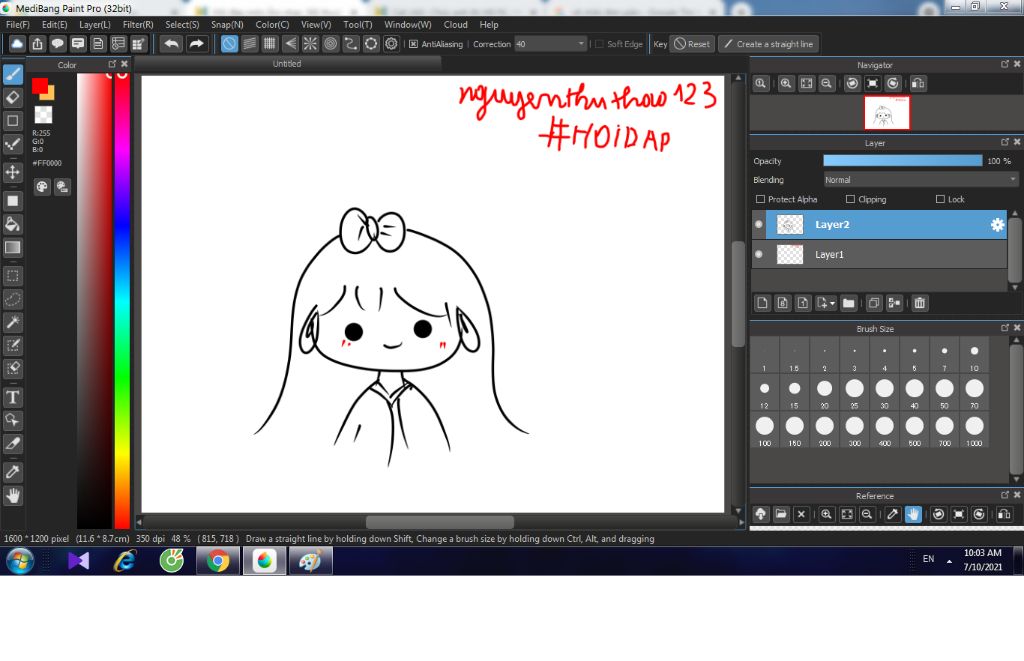Open the Snap menu

tap(227, 24)
